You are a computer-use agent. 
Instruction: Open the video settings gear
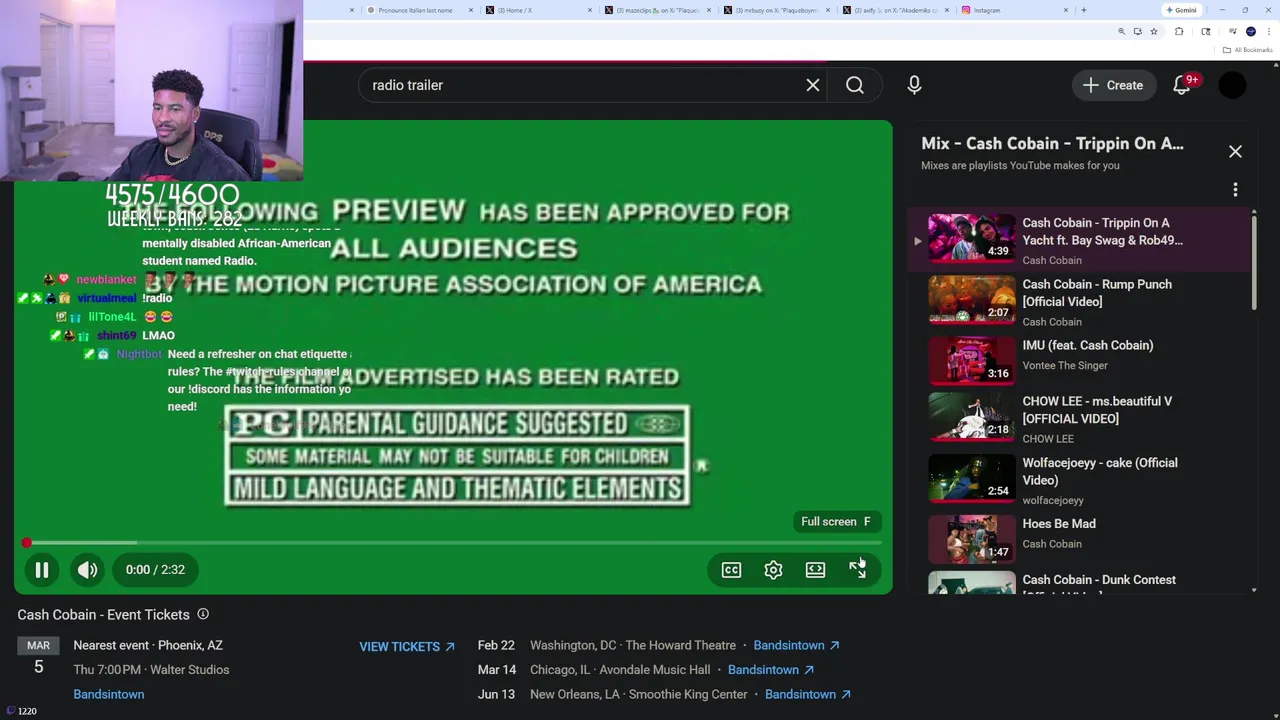773,570
